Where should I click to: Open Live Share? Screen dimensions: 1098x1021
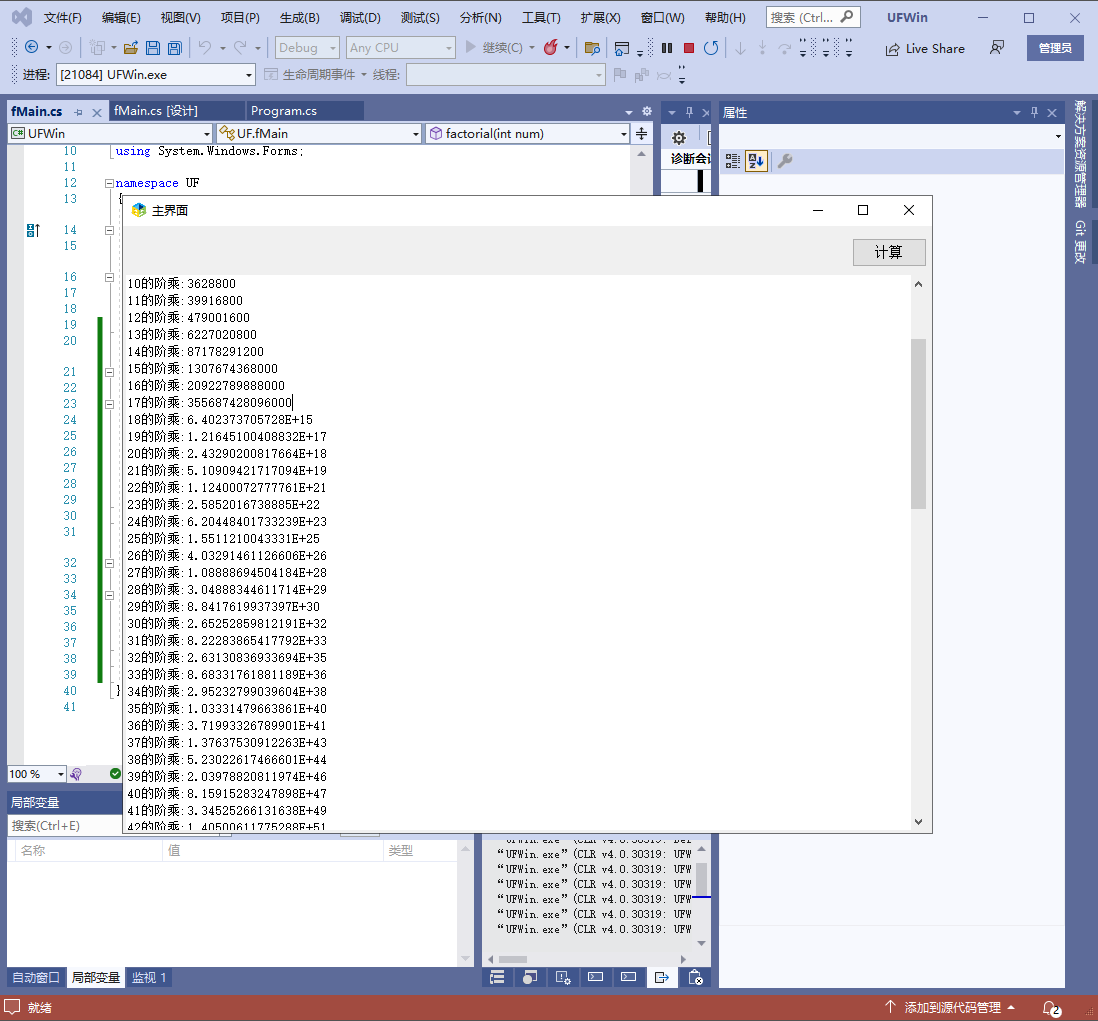(x=925, y=48)
